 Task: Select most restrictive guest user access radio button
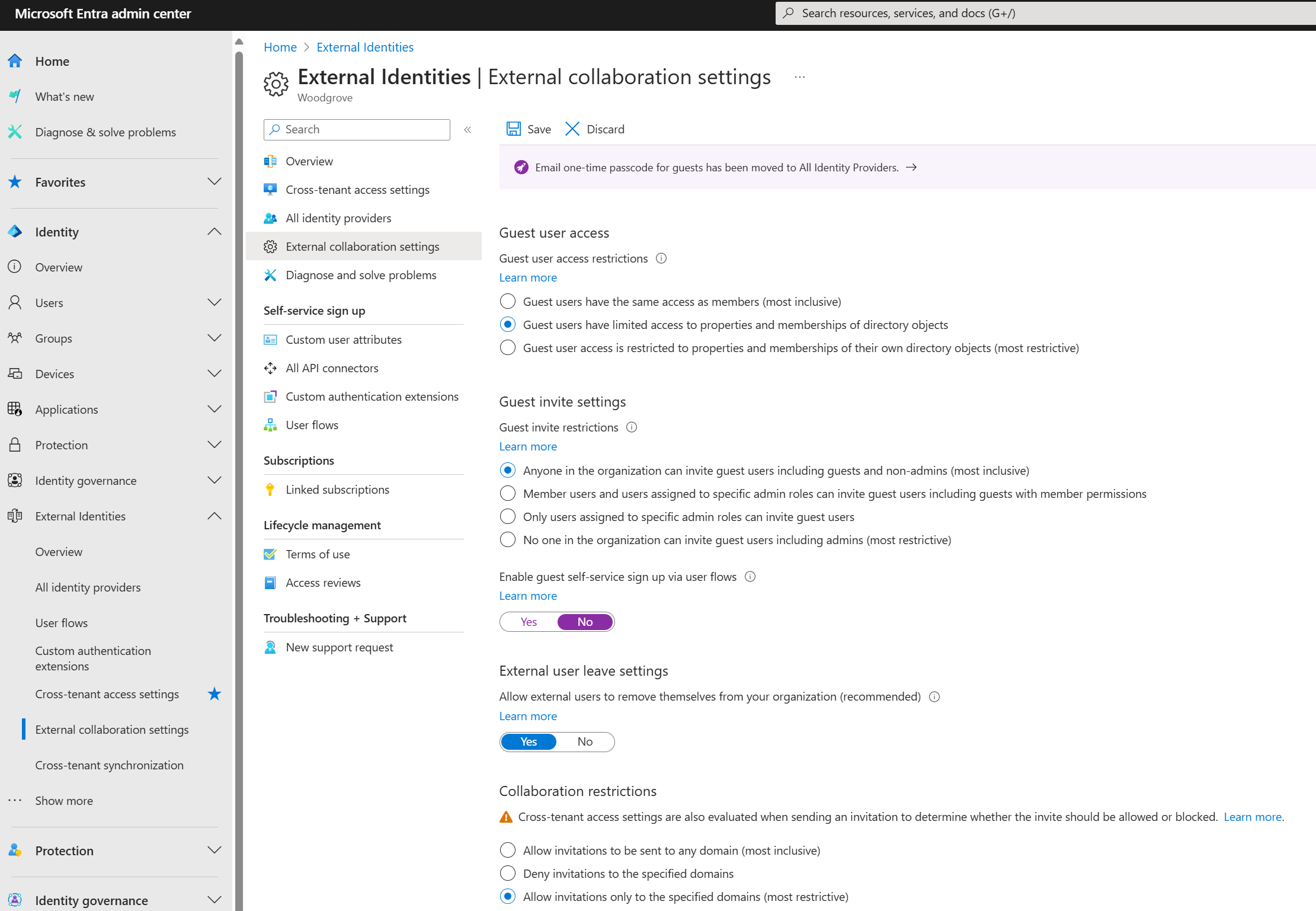tap(508, 348)
